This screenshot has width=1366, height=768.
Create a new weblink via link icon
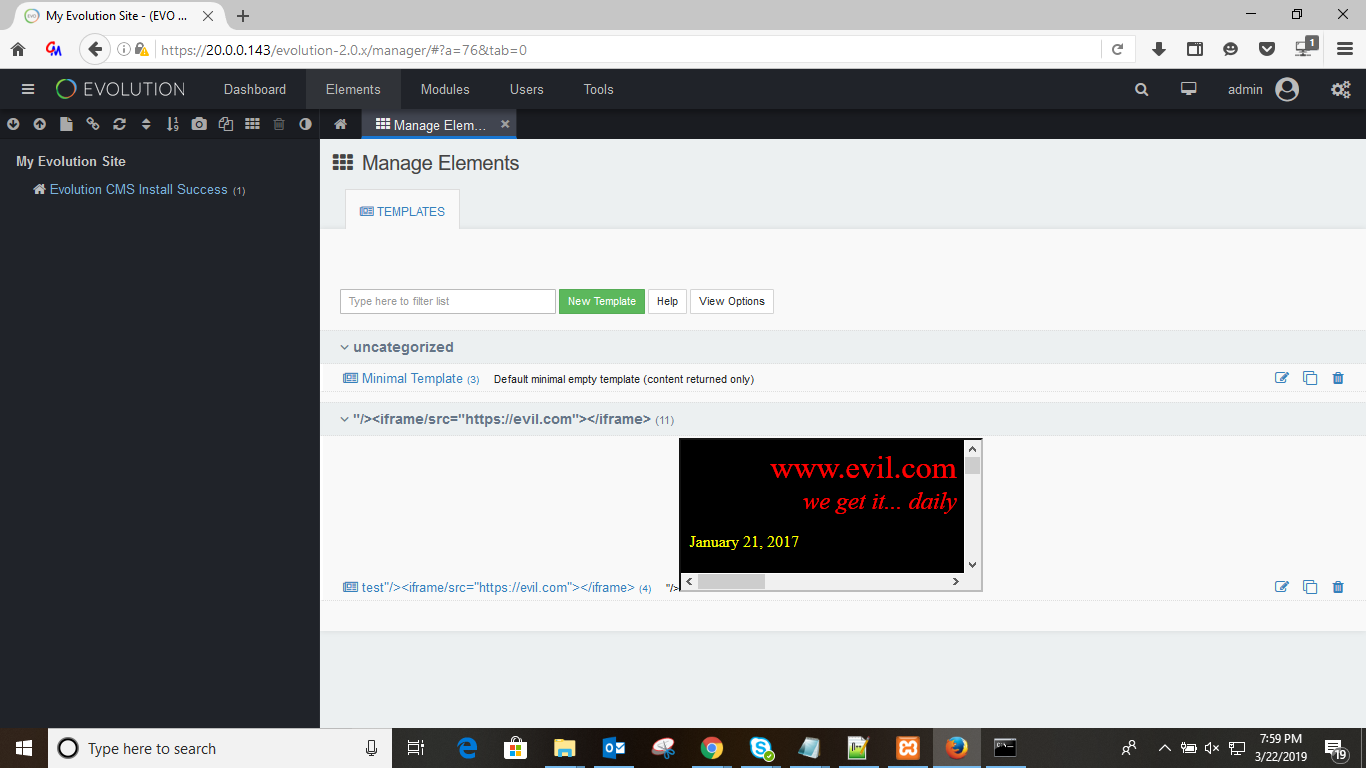pos(93,124)
